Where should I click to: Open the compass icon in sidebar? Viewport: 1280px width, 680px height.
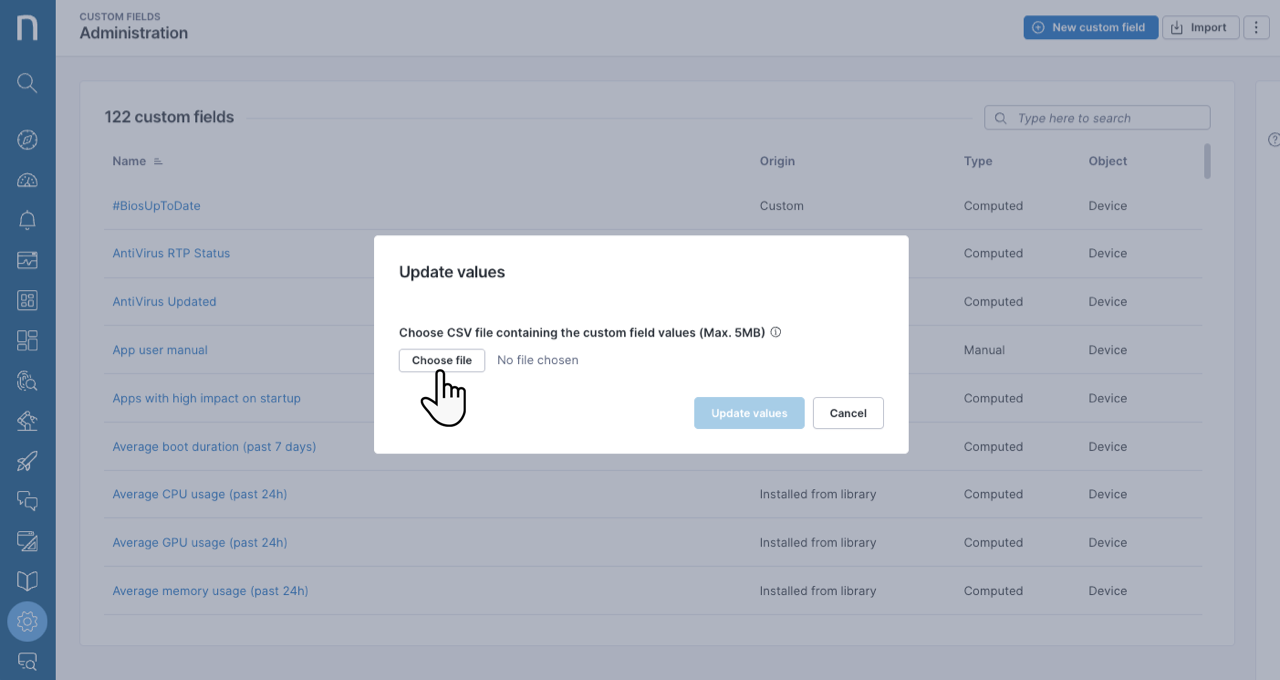[27, 140]
